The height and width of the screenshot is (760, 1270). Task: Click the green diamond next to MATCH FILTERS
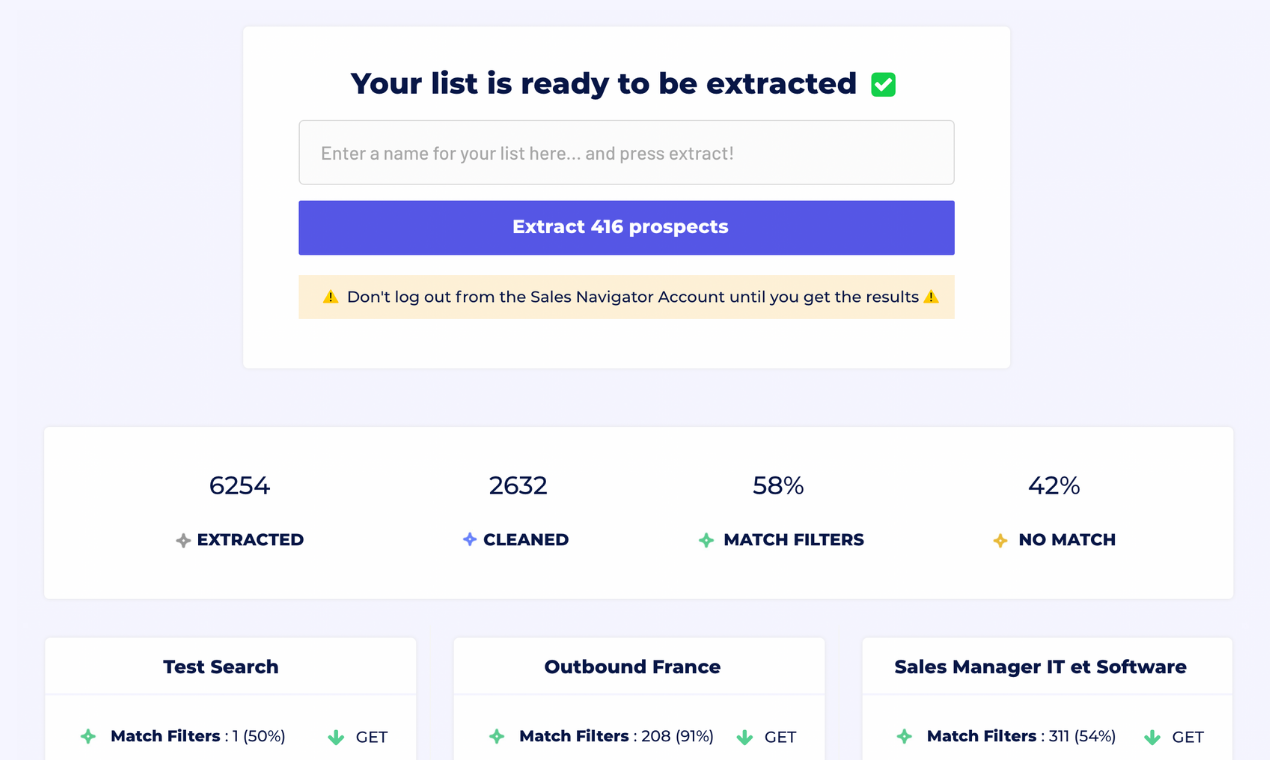tap(704, 540)
